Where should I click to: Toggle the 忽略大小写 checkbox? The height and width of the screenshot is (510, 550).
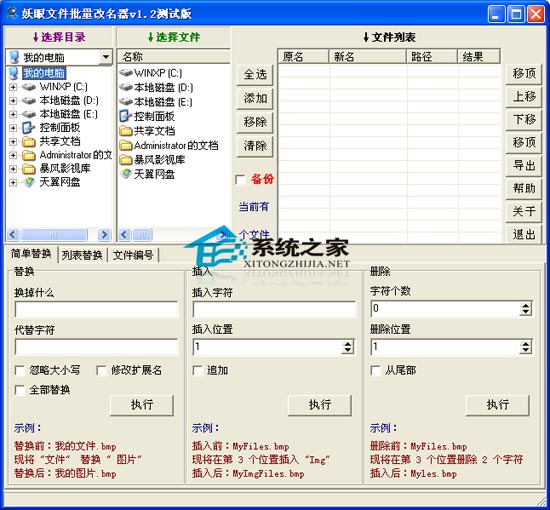20,370
